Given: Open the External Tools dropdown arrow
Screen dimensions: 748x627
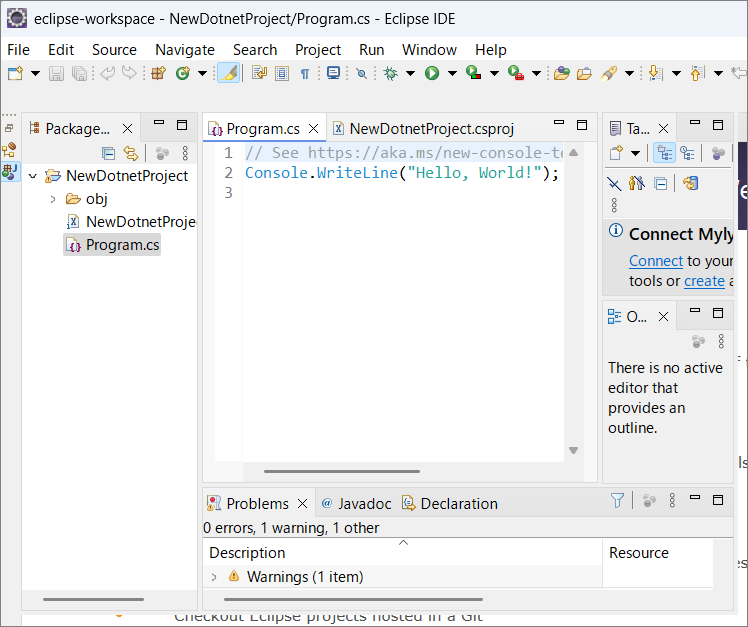Looking at the screenshot, I should (536, 73).
